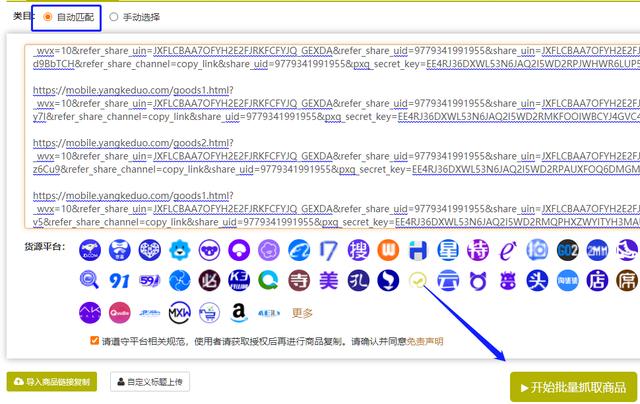Viewport: 640px width, 404px height.
Task: Select the 美 platform icon
Action: point(329,281)
